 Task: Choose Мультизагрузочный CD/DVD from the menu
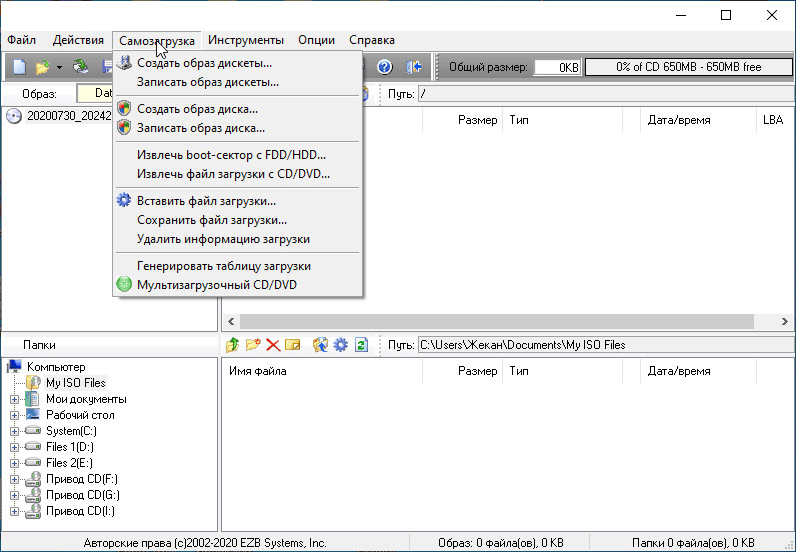click(x=216, y=285)
